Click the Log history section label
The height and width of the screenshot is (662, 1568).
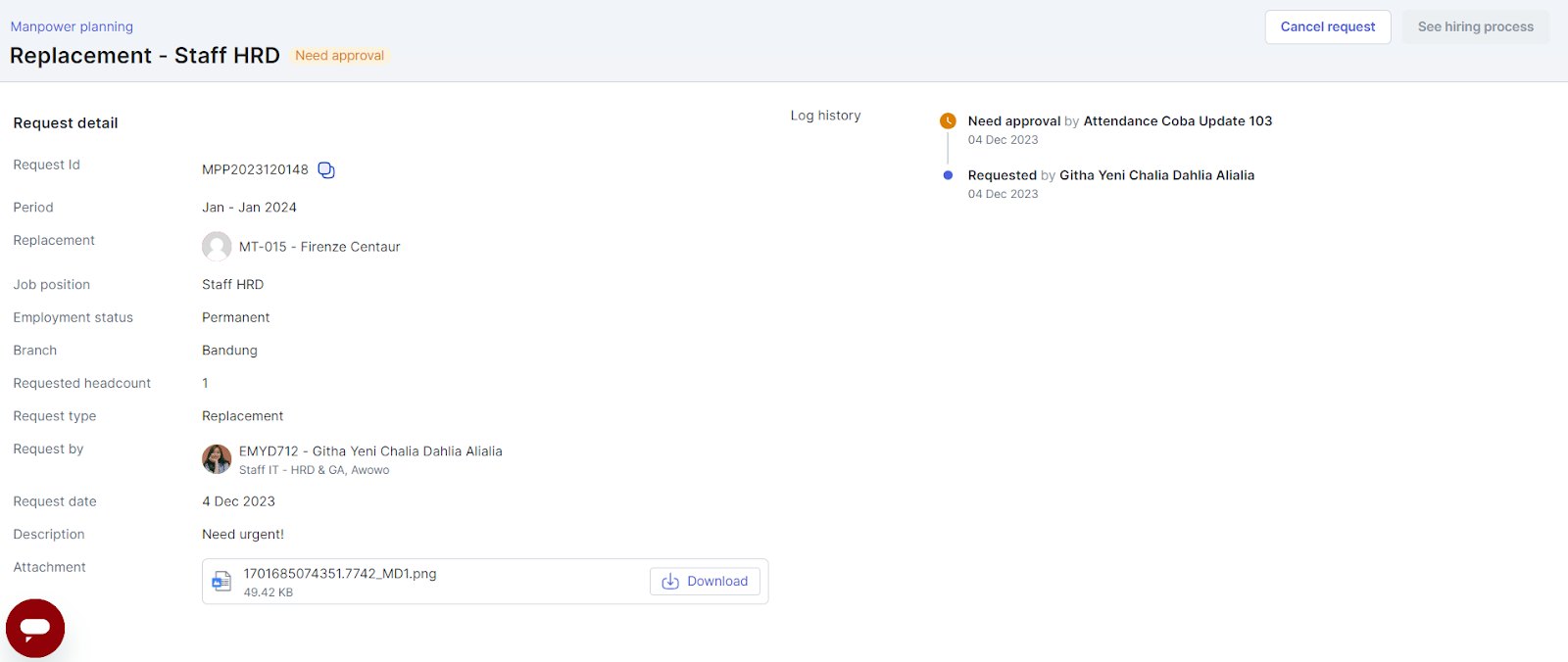click(825, 116)
